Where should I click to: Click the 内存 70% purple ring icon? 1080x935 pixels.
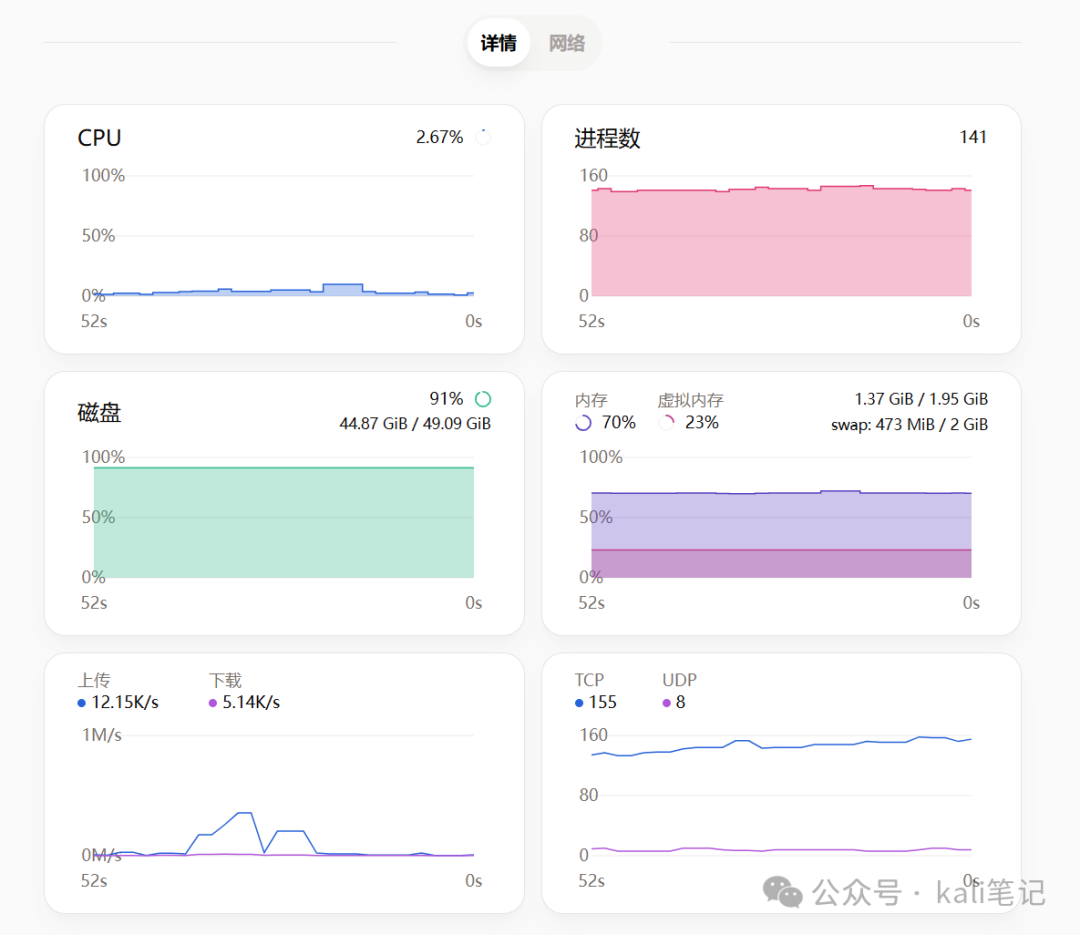point(583,423)
